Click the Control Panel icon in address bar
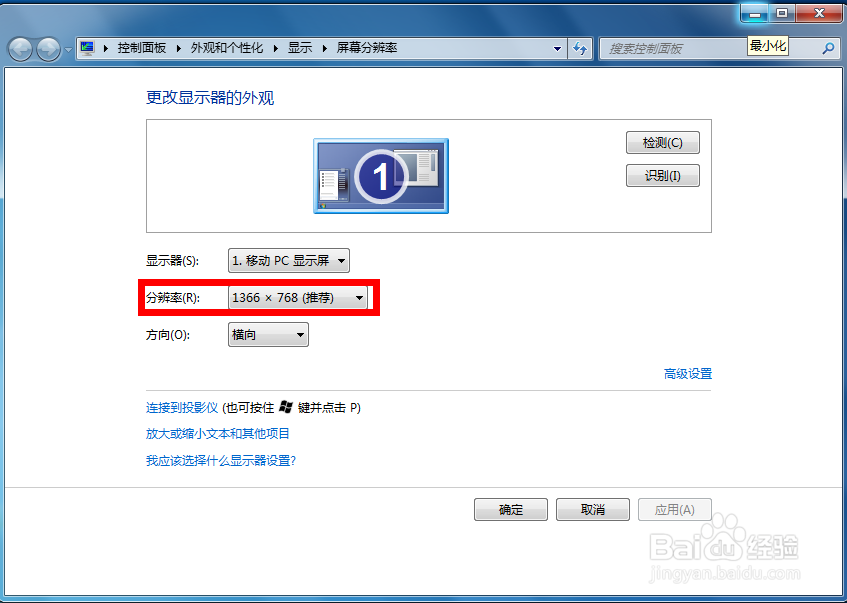Screen dimensions: 847x603 pos(86,48)
